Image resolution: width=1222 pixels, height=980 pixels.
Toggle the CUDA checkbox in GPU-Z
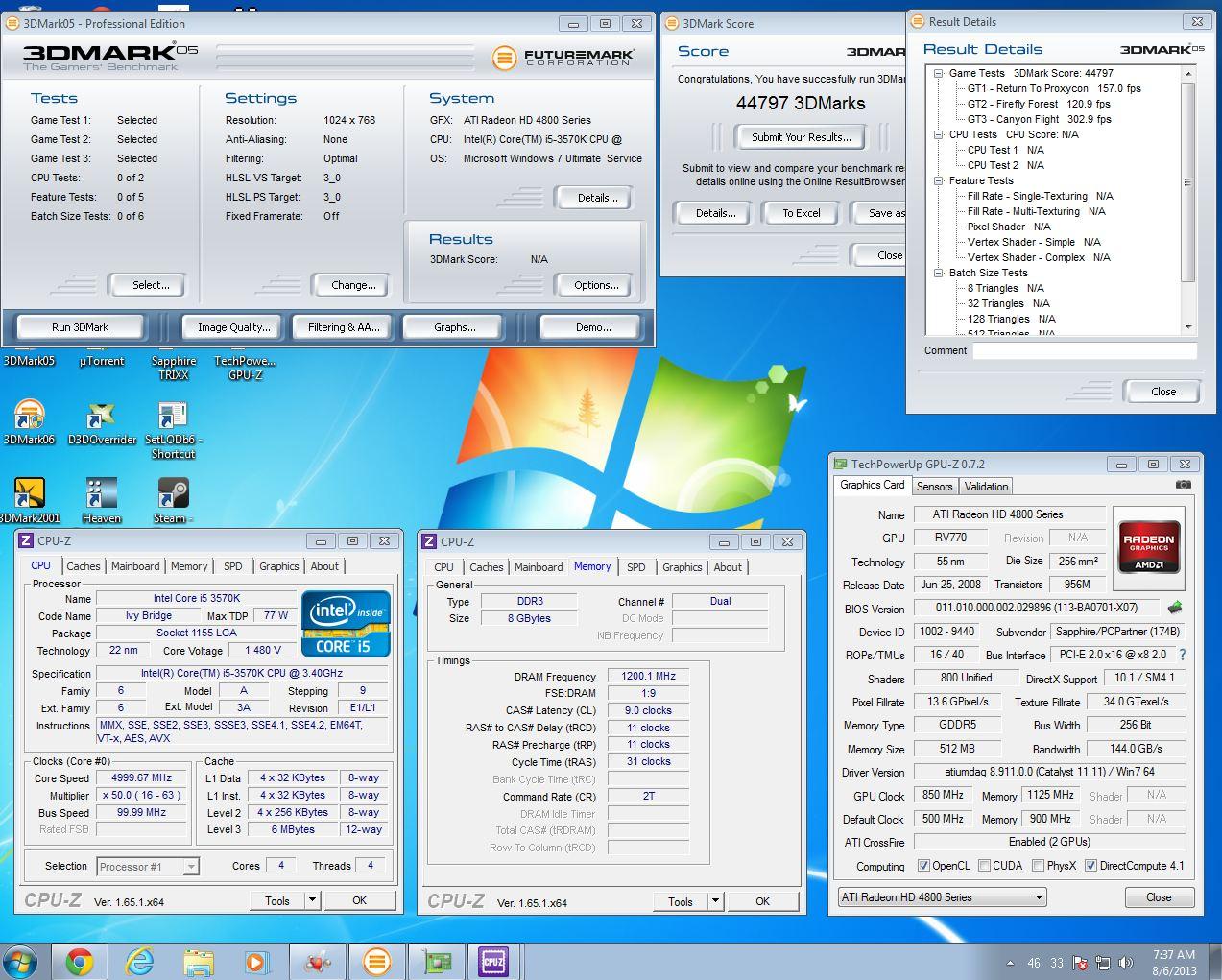pyautogui.click(x=984, y=866)
